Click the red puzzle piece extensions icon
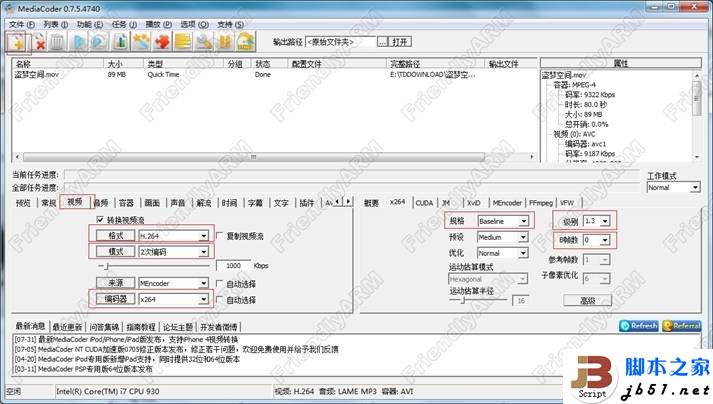This screenshot has height=404, width=713. 162,42
